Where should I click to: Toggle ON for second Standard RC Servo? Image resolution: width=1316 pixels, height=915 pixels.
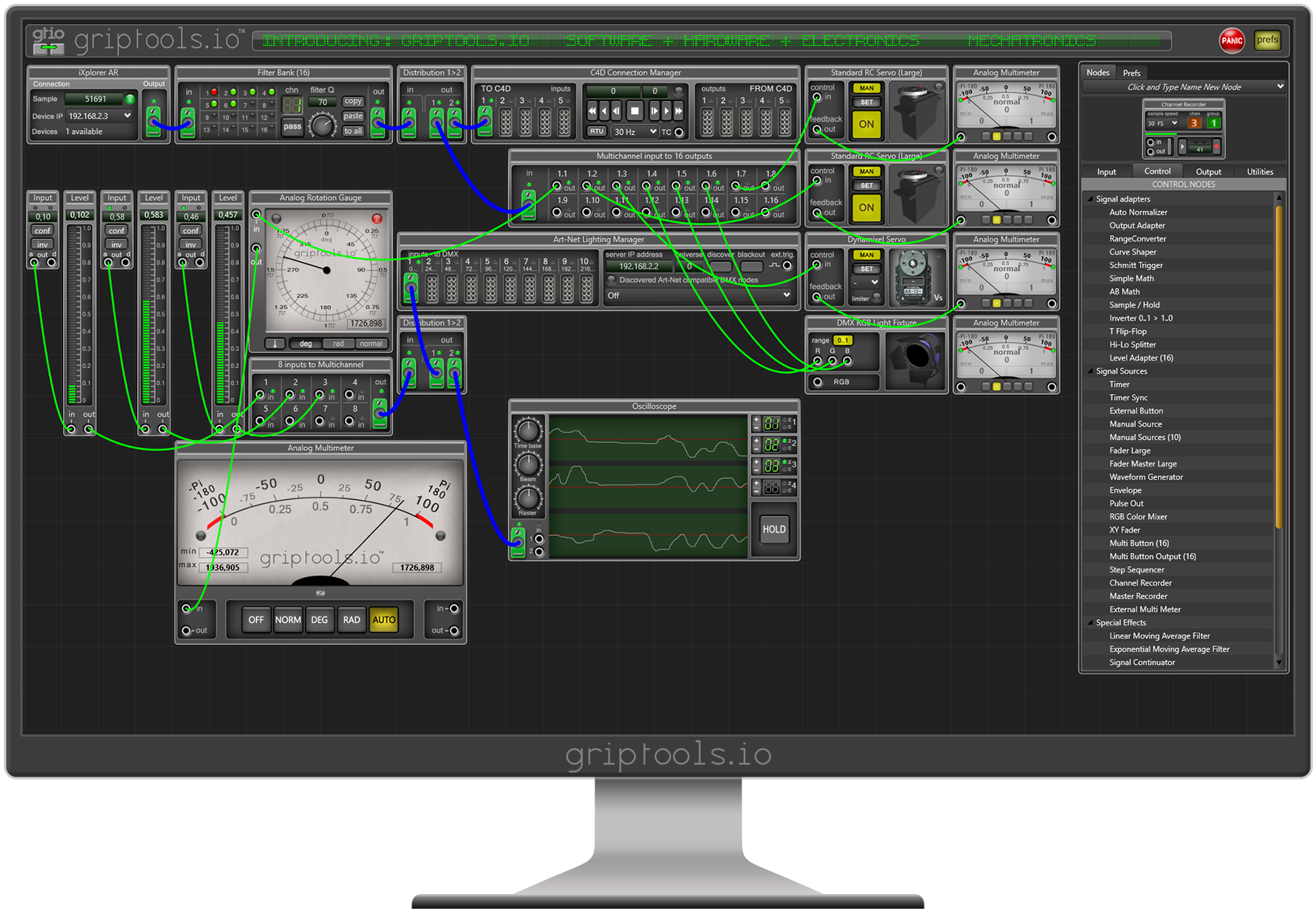click(866, 207)
